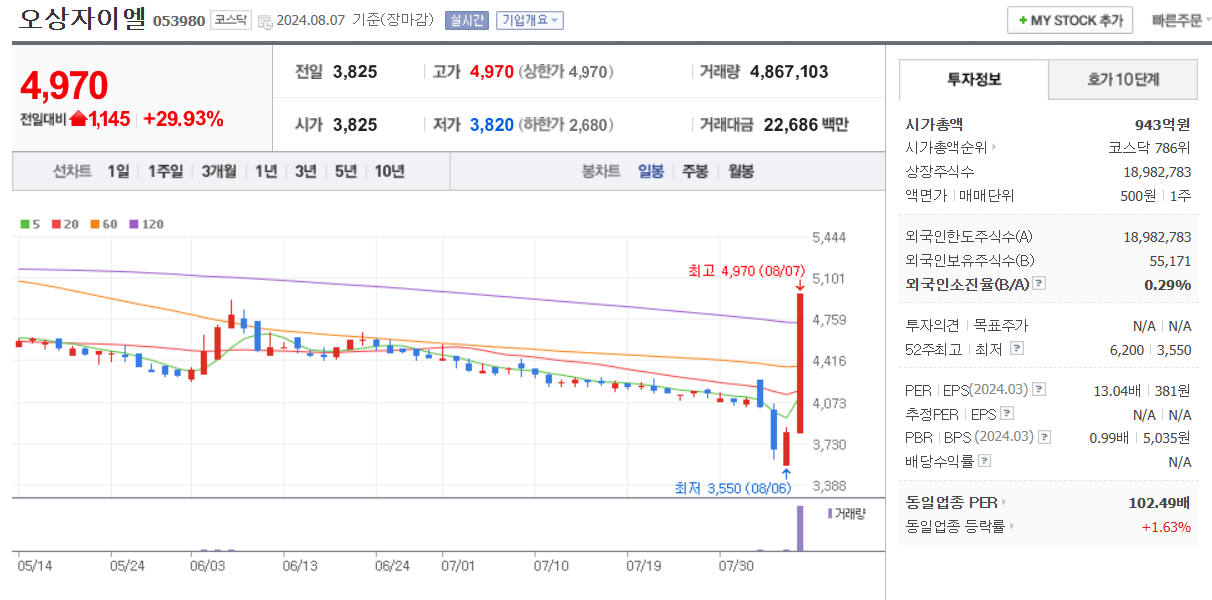Click the current price 4,970

[64, 87]
